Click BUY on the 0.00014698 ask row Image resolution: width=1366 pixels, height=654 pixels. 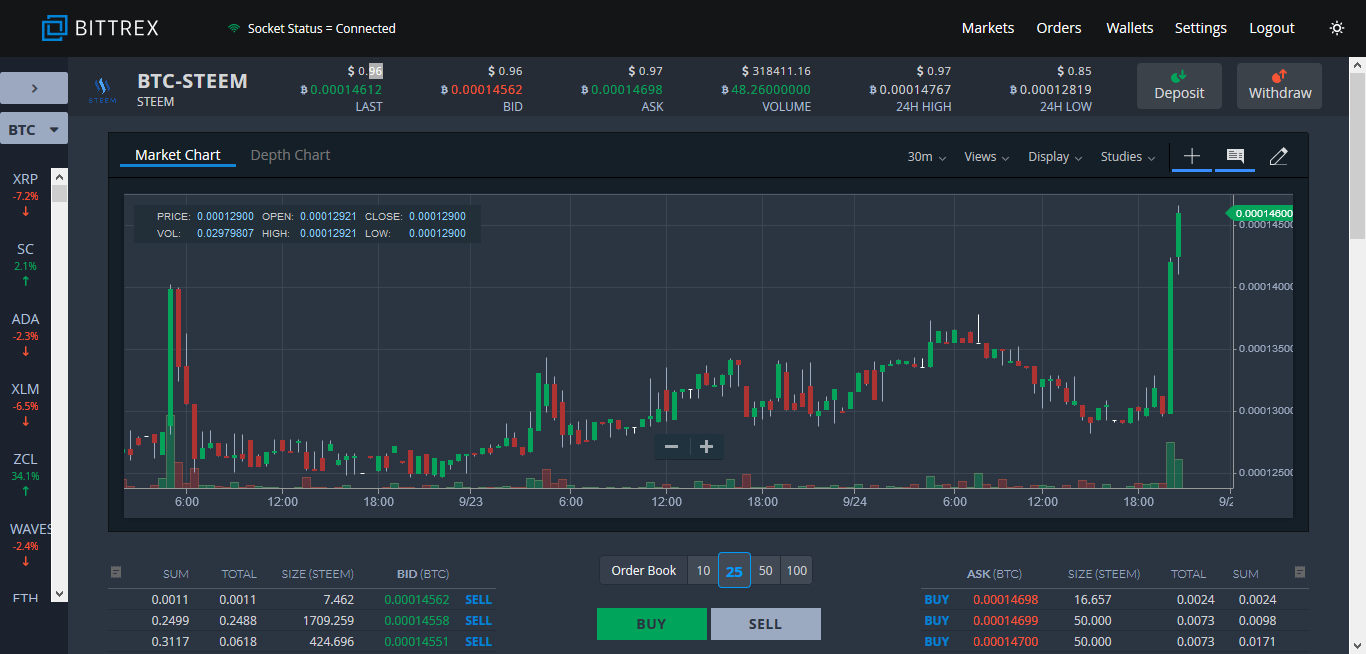[x=937, y=600]
